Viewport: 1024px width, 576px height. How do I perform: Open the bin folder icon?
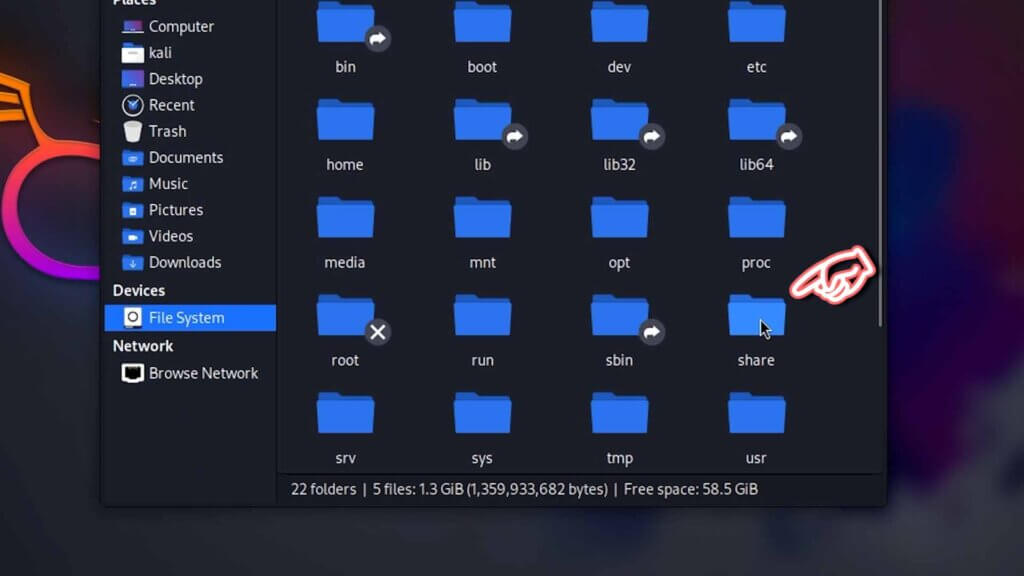[x=345, y=22]
